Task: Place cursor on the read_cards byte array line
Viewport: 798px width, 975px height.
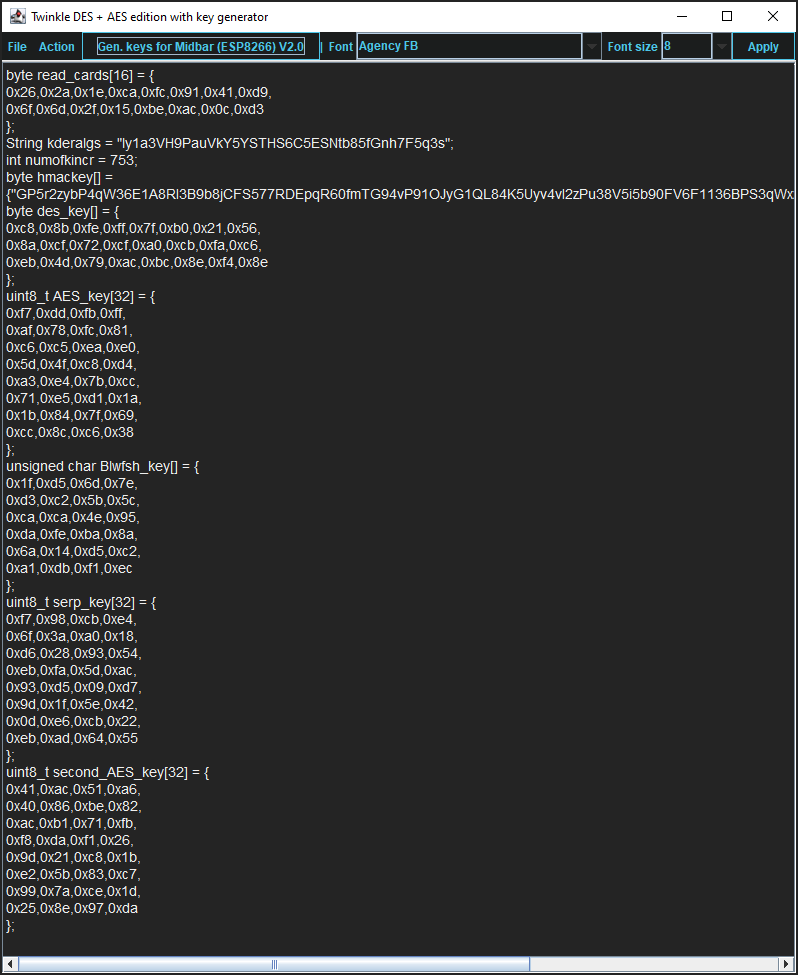Action: pyautogui.click(x=100, y=74)
